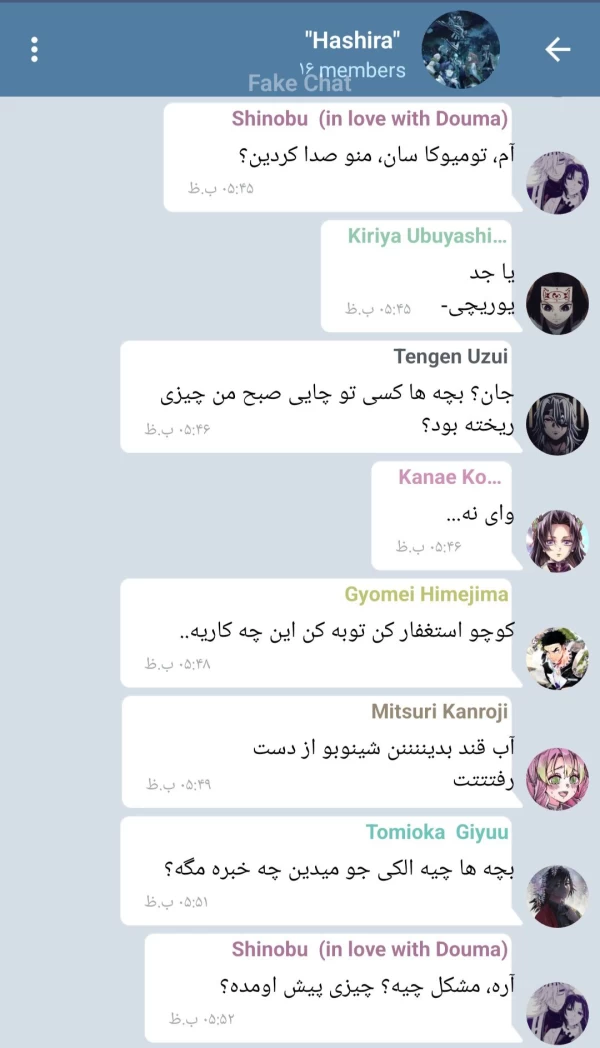Open Mitsuri Kanroji's pink-haired avatar
This screenshot has width=600, height=1048.
click(557, 779)
